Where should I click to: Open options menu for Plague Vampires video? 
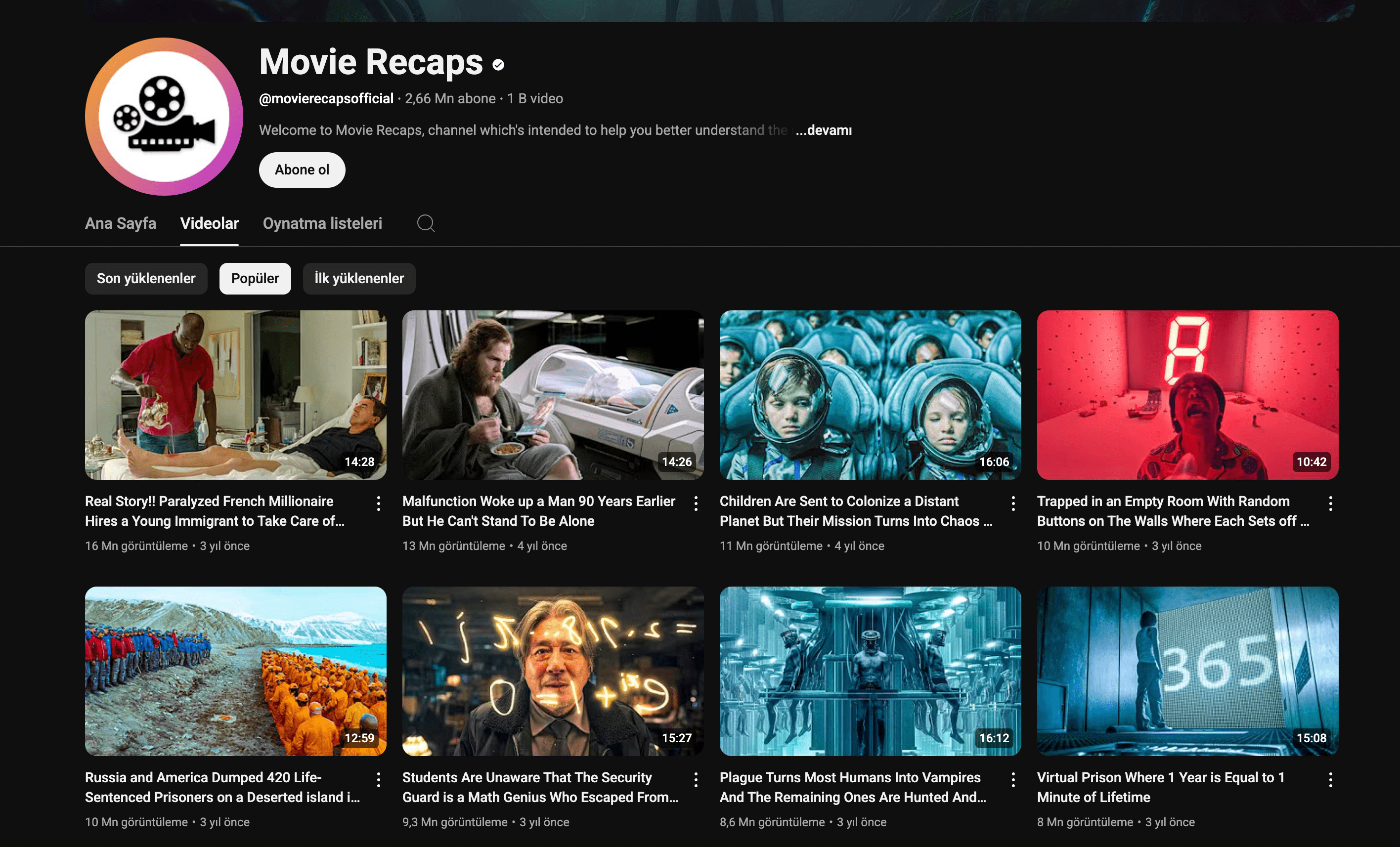[1013, 779]
